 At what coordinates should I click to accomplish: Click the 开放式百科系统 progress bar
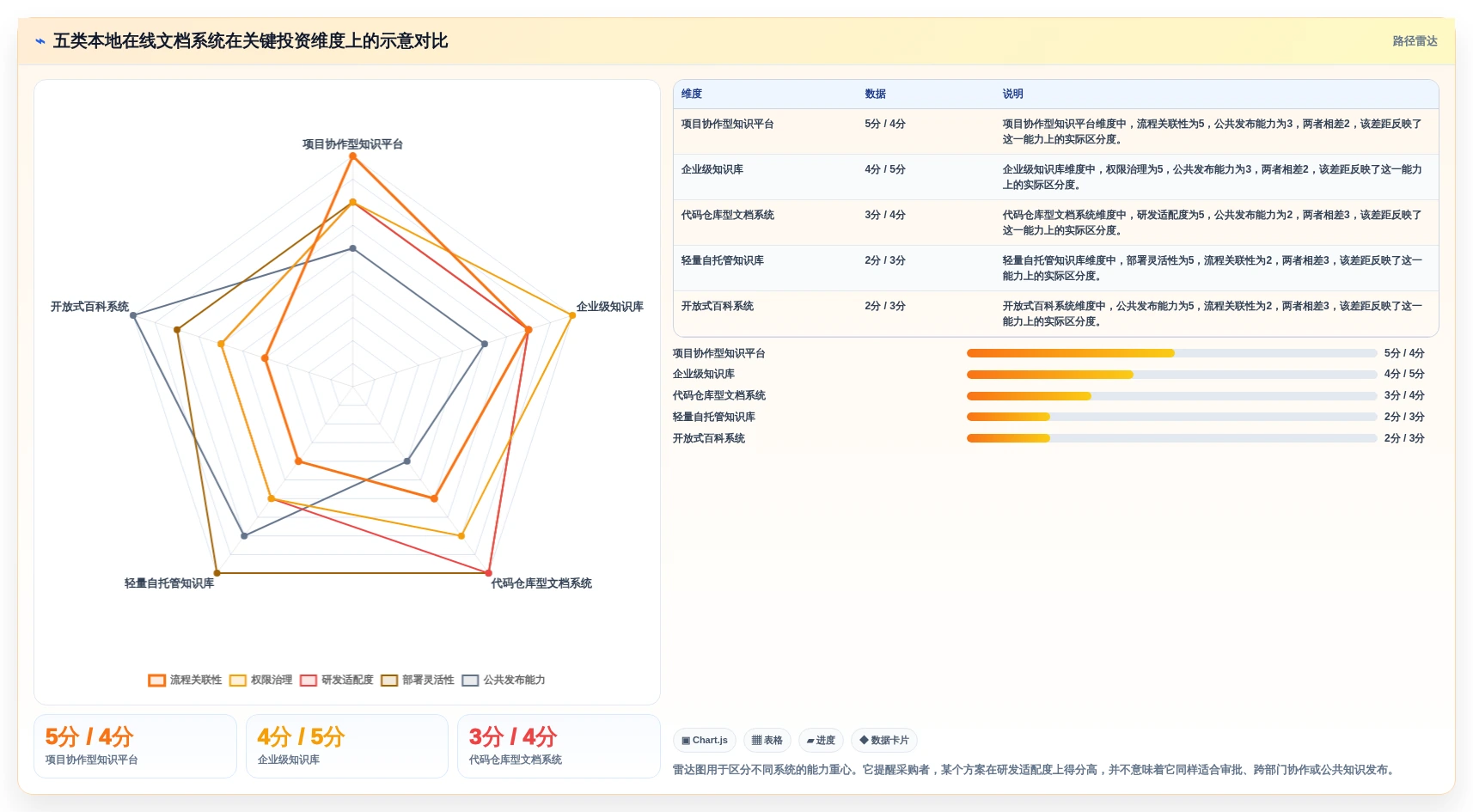pos(1171,438)
